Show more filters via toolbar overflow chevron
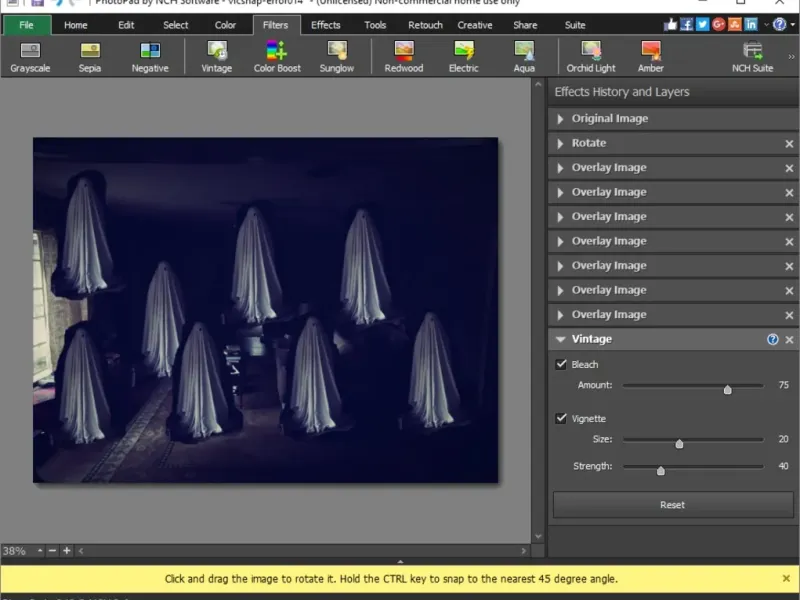800x600 pixels. tap(791, 57)
